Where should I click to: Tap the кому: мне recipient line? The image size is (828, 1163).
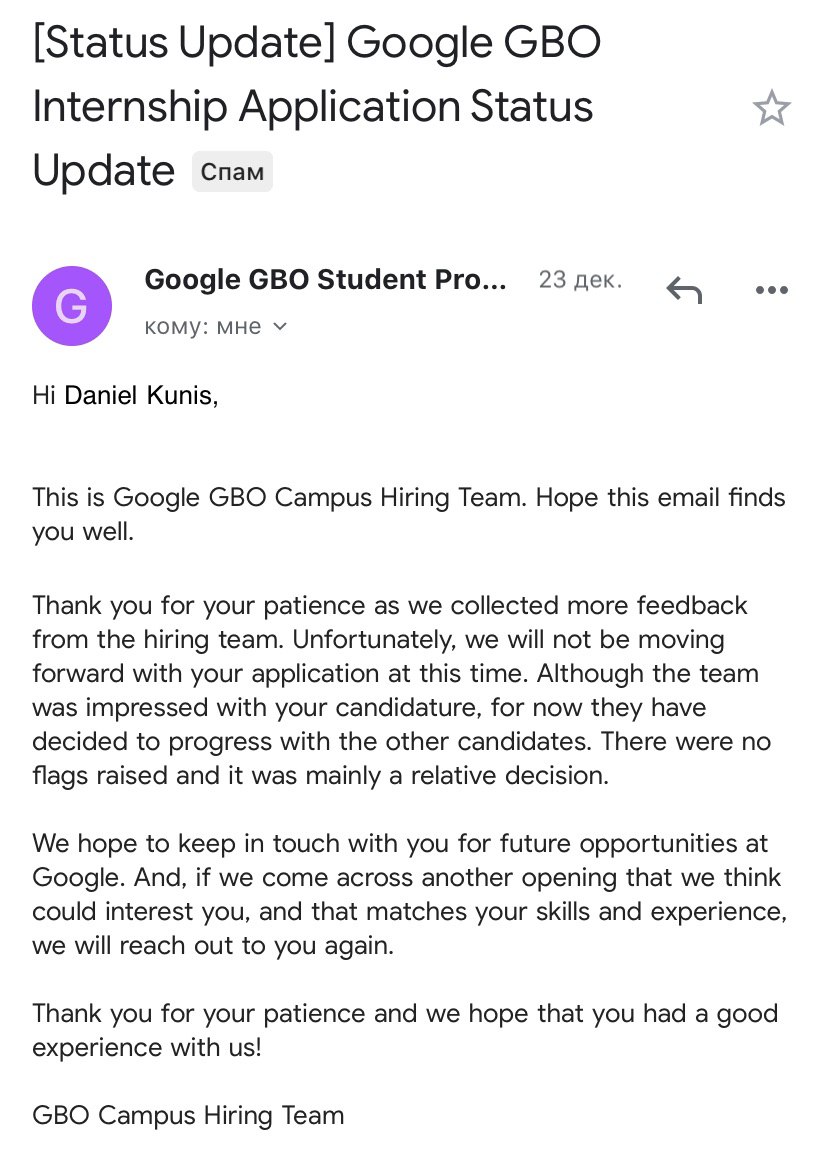click(215, 326)
